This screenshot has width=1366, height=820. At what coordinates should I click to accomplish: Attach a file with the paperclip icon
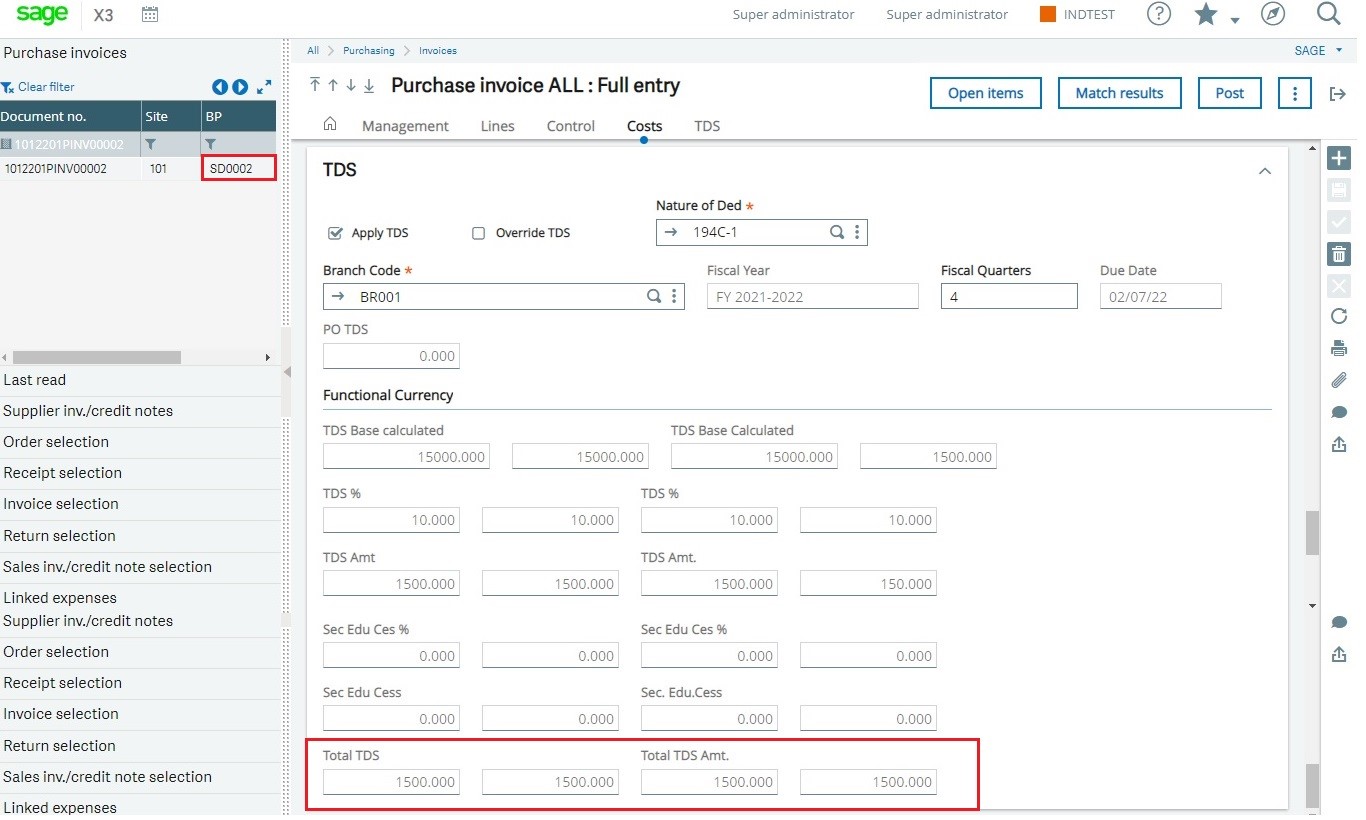1339,380
